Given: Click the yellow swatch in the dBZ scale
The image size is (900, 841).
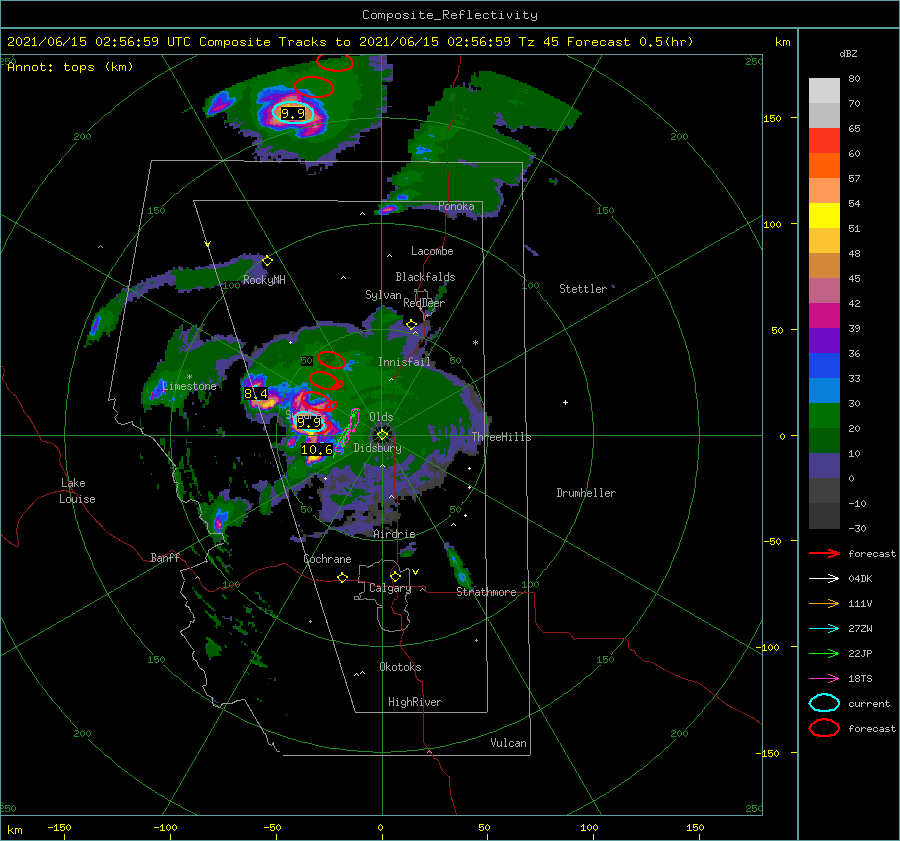Looking at the screenshot, I should pos(824,215).
